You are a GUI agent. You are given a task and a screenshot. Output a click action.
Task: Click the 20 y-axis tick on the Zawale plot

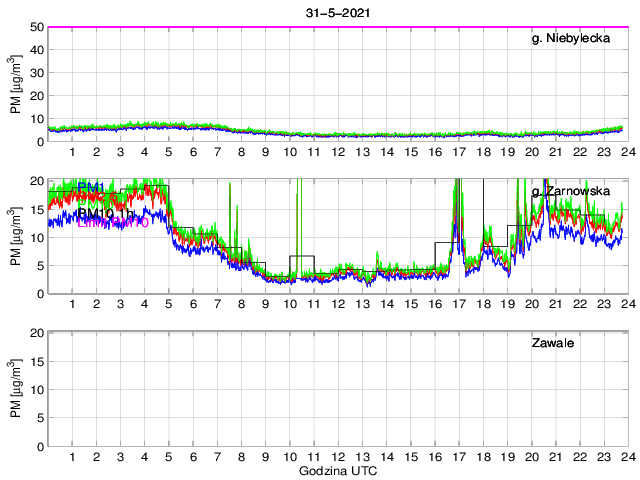(35, 332)
